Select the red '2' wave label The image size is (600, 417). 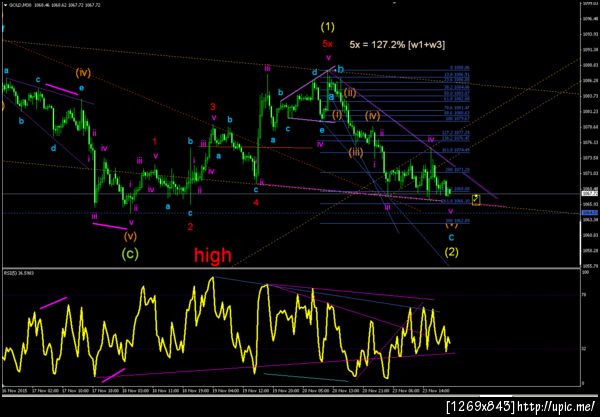point(190,227)
